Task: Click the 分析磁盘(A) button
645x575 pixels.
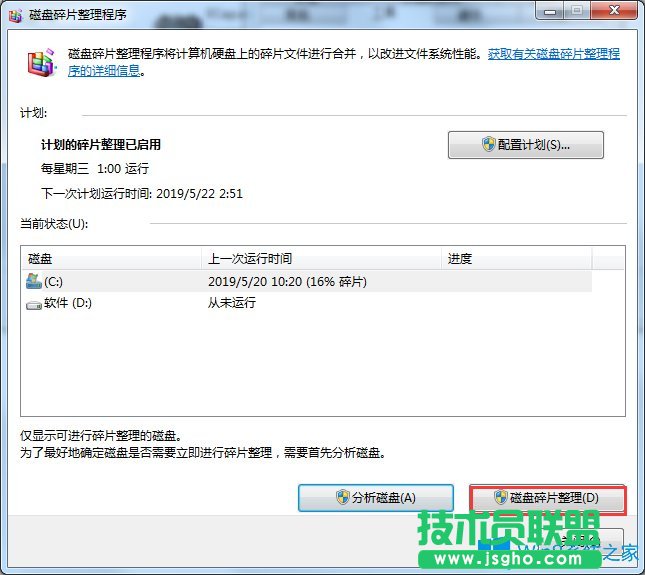Action: (x=376, y=498)
